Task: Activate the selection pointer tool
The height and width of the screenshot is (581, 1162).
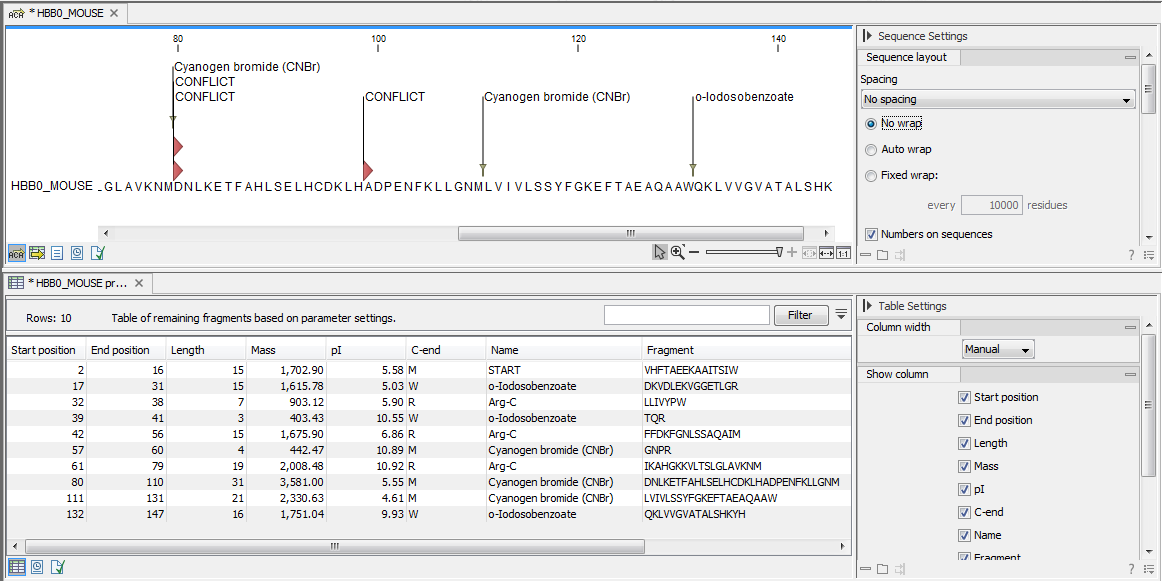Action: point(659,251)
